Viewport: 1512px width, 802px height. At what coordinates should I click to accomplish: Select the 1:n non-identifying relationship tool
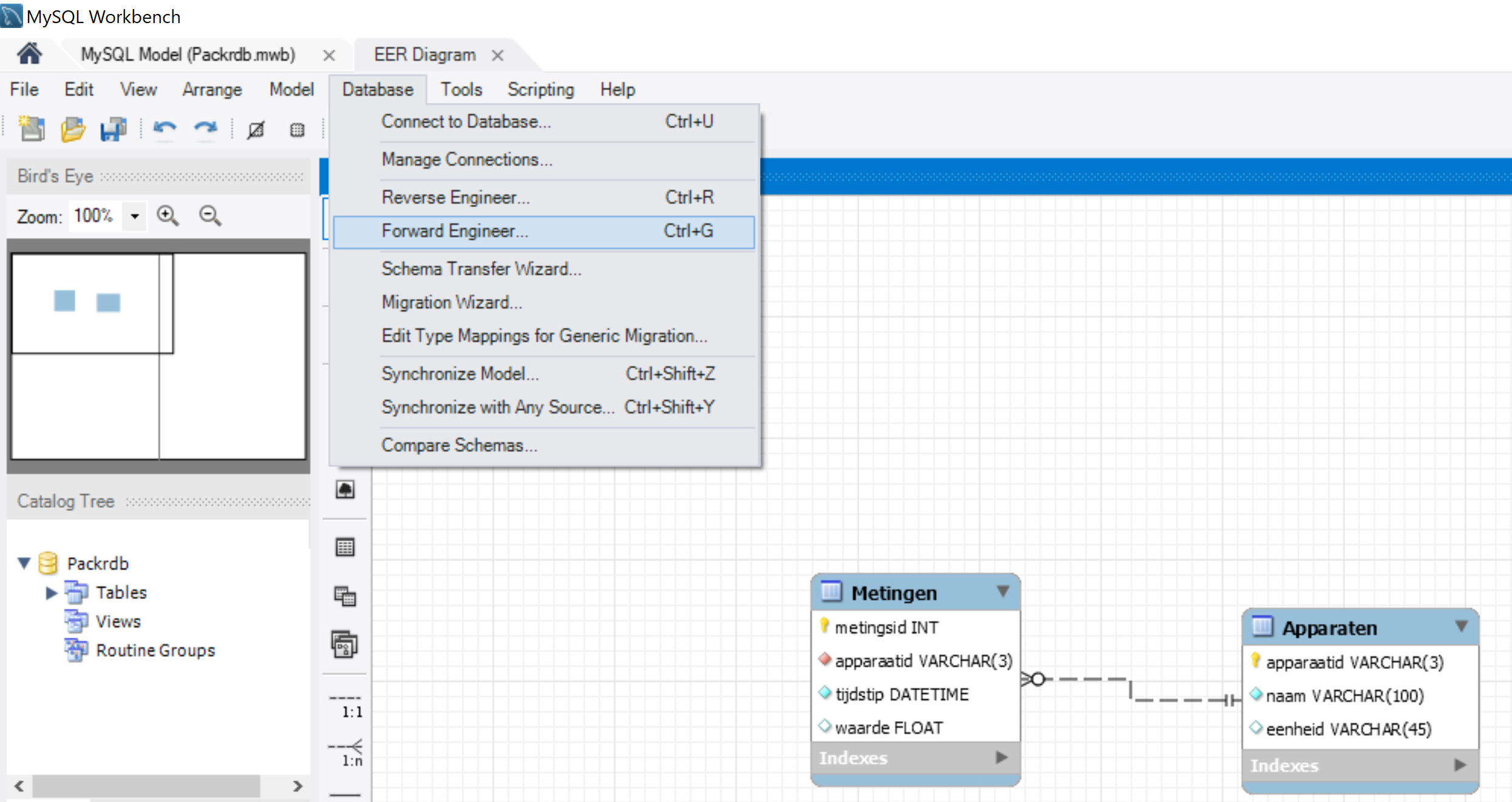(x=346, y=753)
